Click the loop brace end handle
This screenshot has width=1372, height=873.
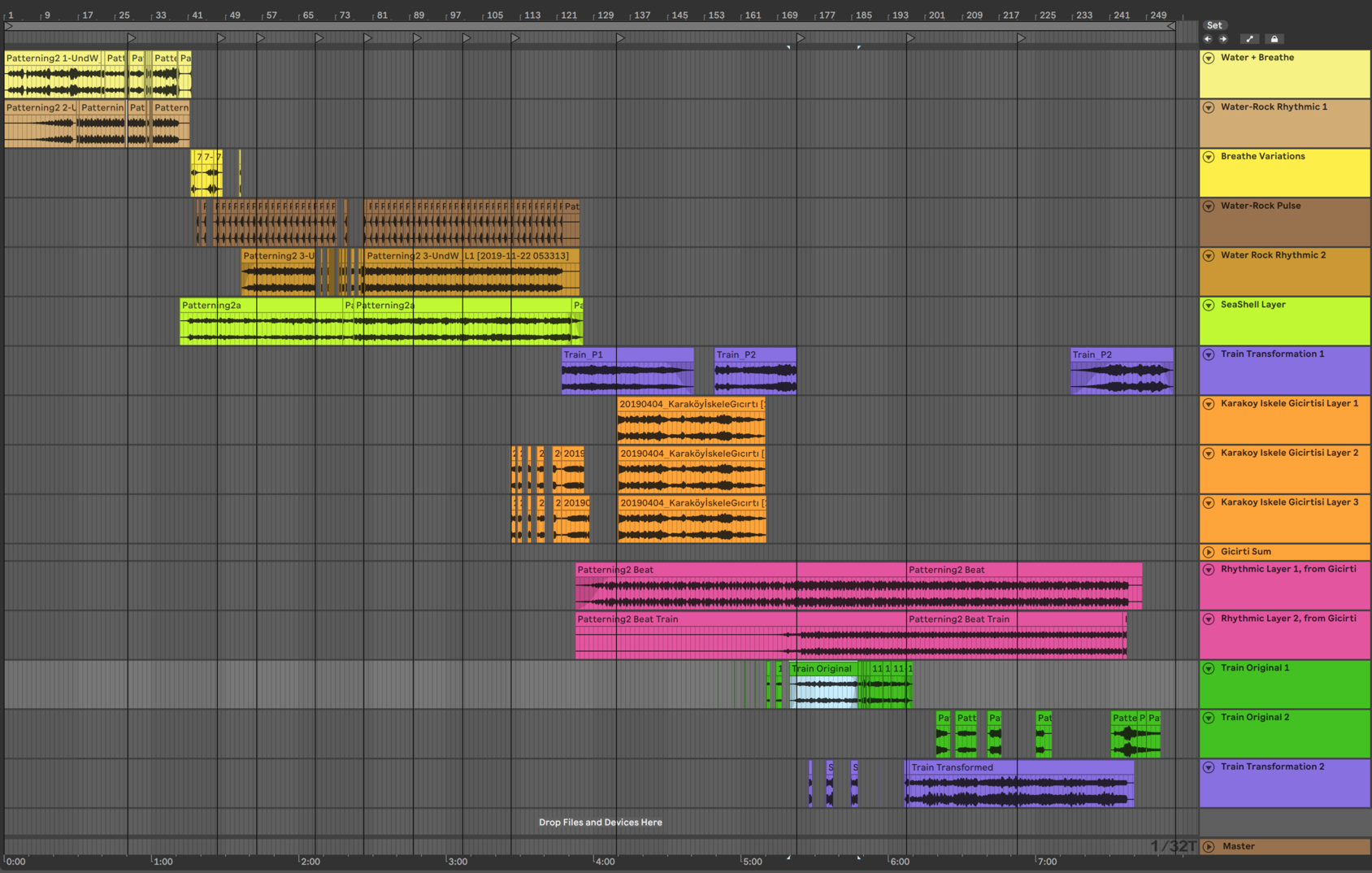1171,26
